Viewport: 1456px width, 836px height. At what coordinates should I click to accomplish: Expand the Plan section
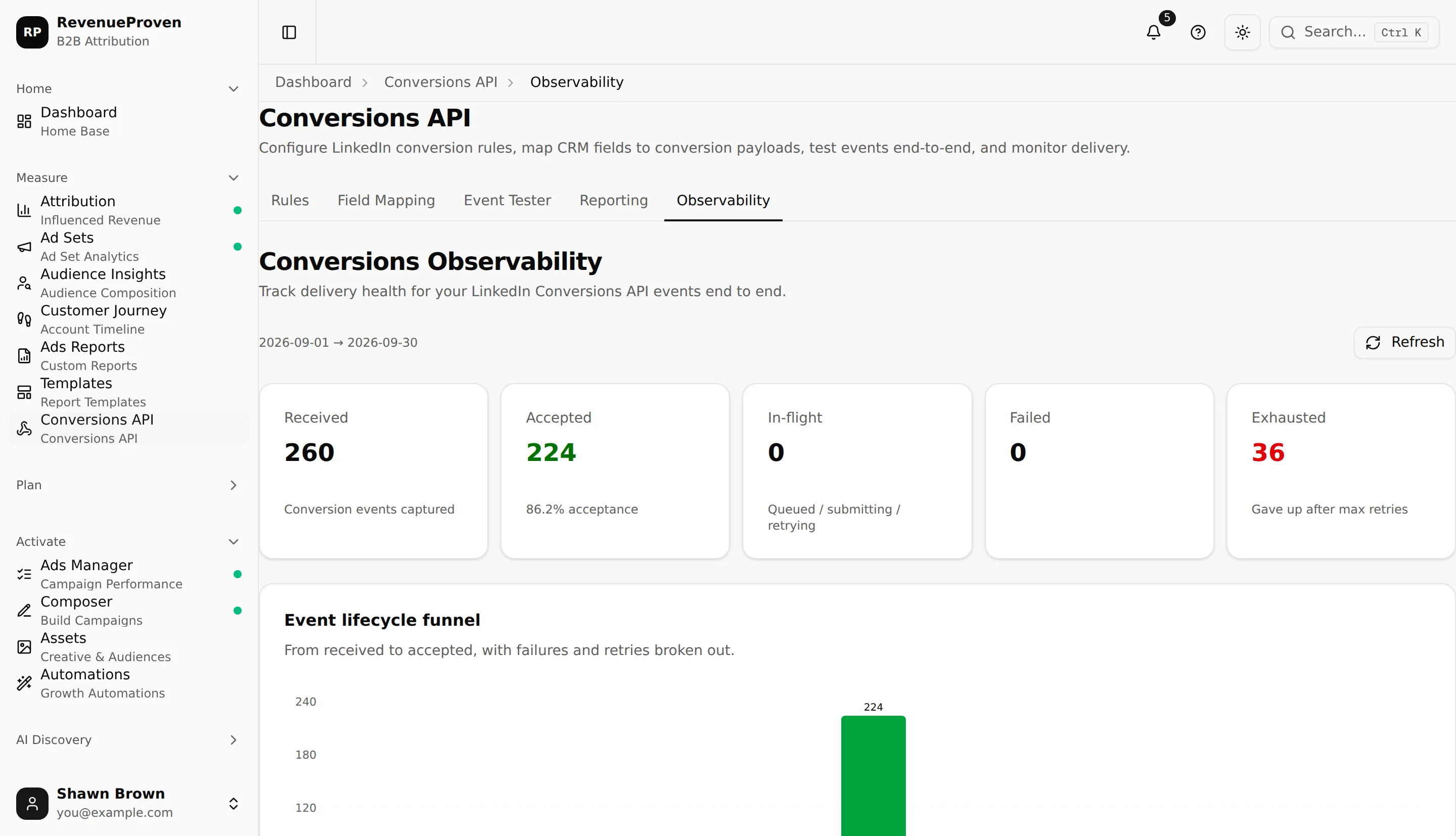click(128, 485)
